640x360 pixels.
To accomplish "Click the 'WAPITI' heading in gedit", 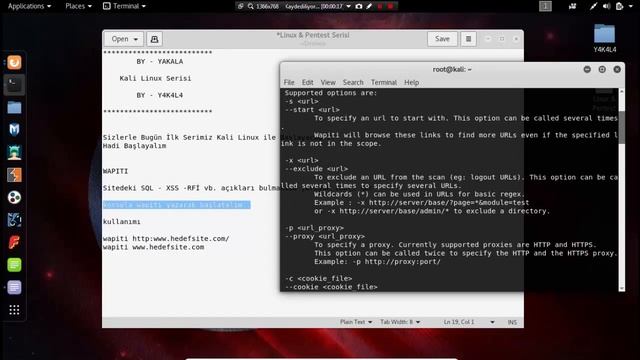I will click(x=116, y=171).
